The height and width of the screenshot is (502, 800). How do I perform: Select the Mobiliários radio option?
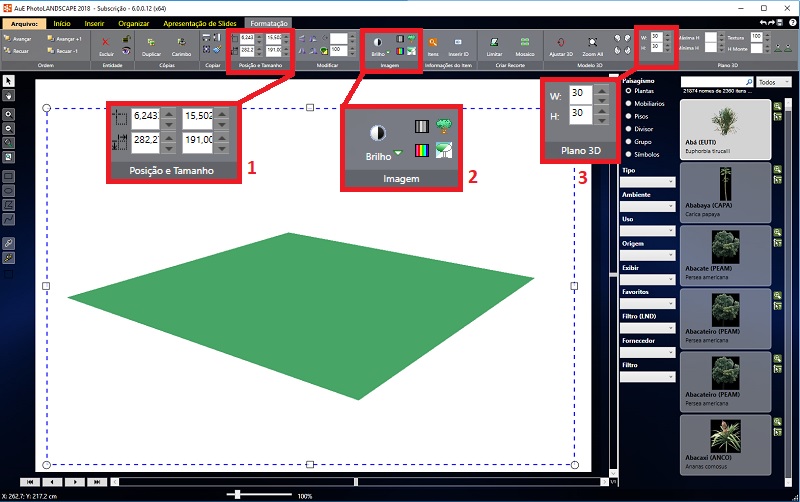pos(628,103)
